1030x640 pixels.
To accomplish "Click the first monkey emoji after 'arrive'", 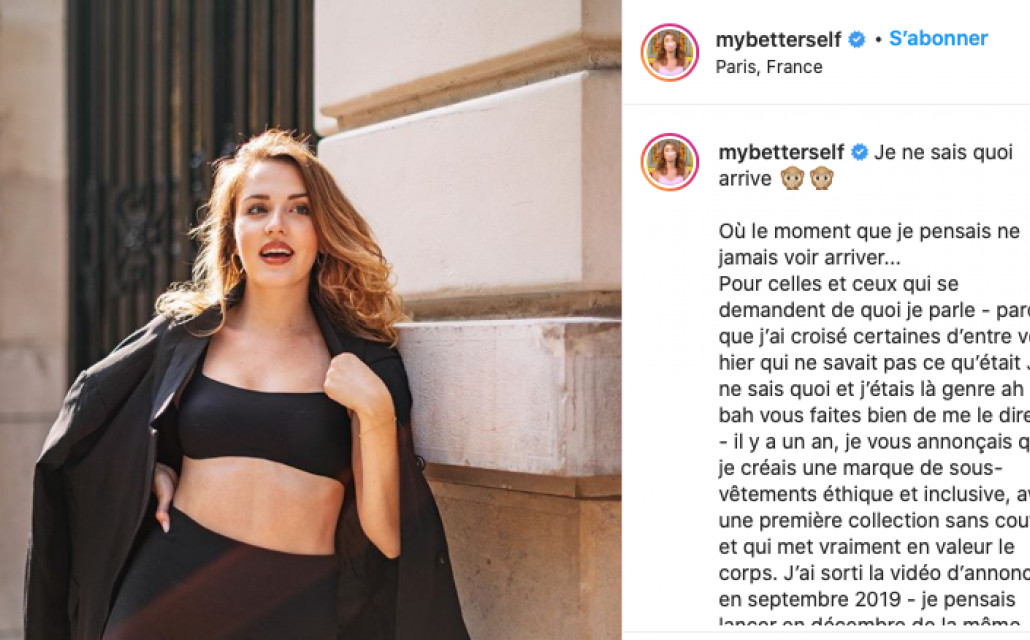I will (792, 178).
